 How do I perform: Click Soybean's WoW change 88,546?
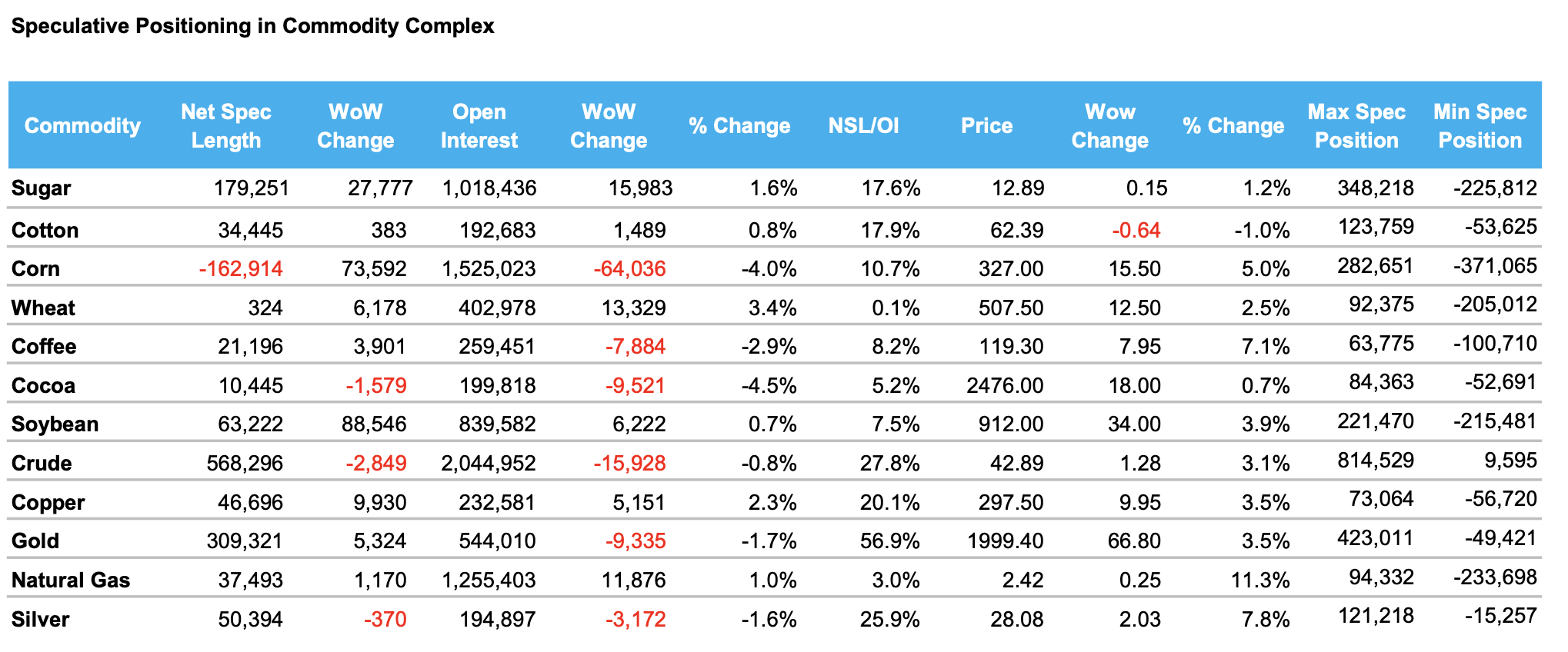pyautogui.click(x=374, y=424)
